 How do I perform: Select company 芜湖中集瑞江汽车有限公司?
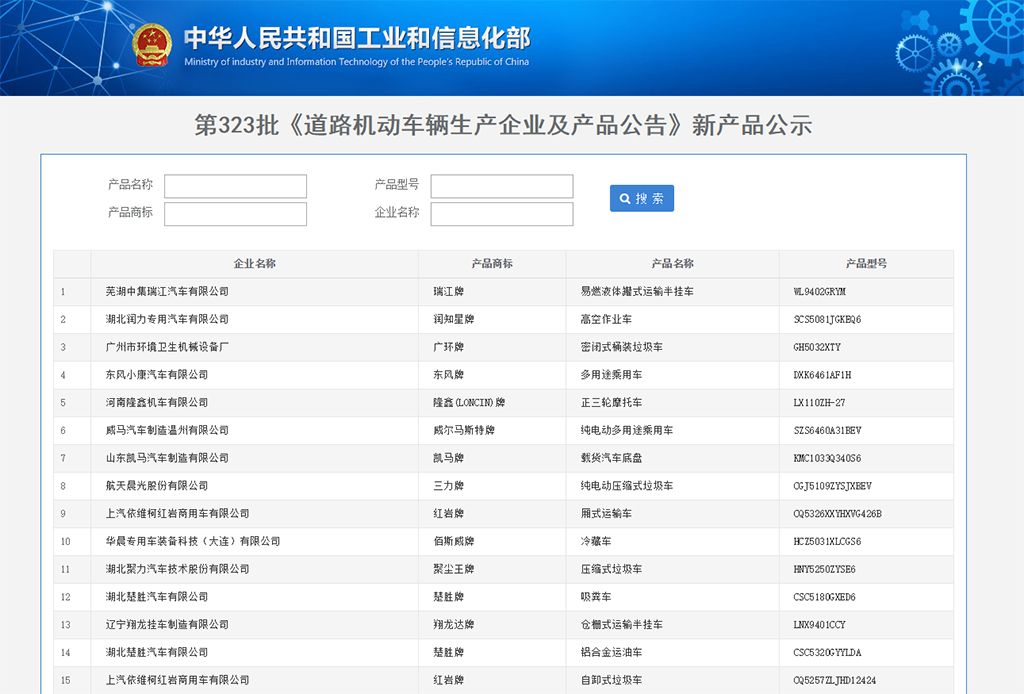pyautogui.click(x=167, y=291)
